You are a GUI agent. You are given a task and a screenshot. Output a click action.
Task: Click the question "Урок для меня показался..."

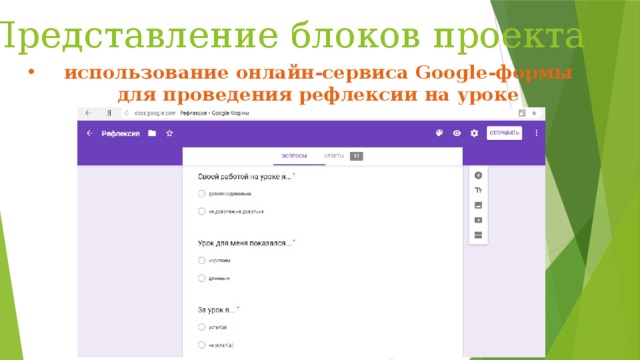[244, 243]
